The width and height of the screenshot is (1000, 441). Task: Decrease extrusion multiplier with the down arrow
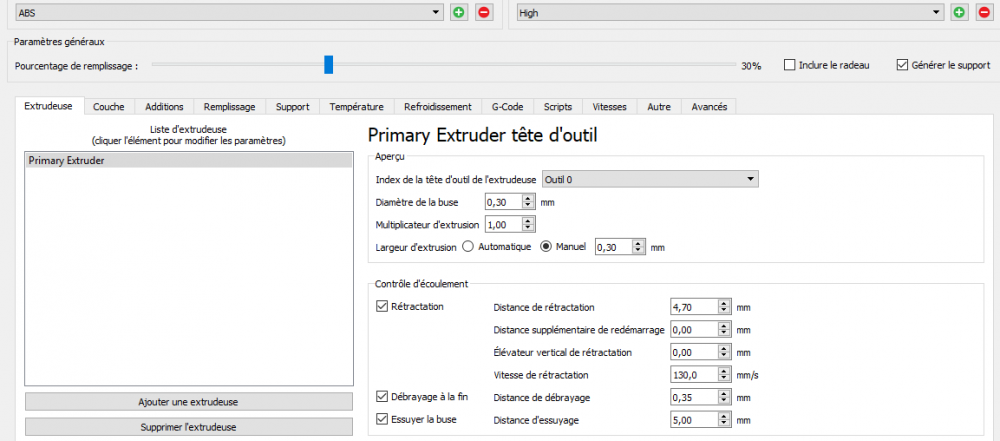[527, 228]
